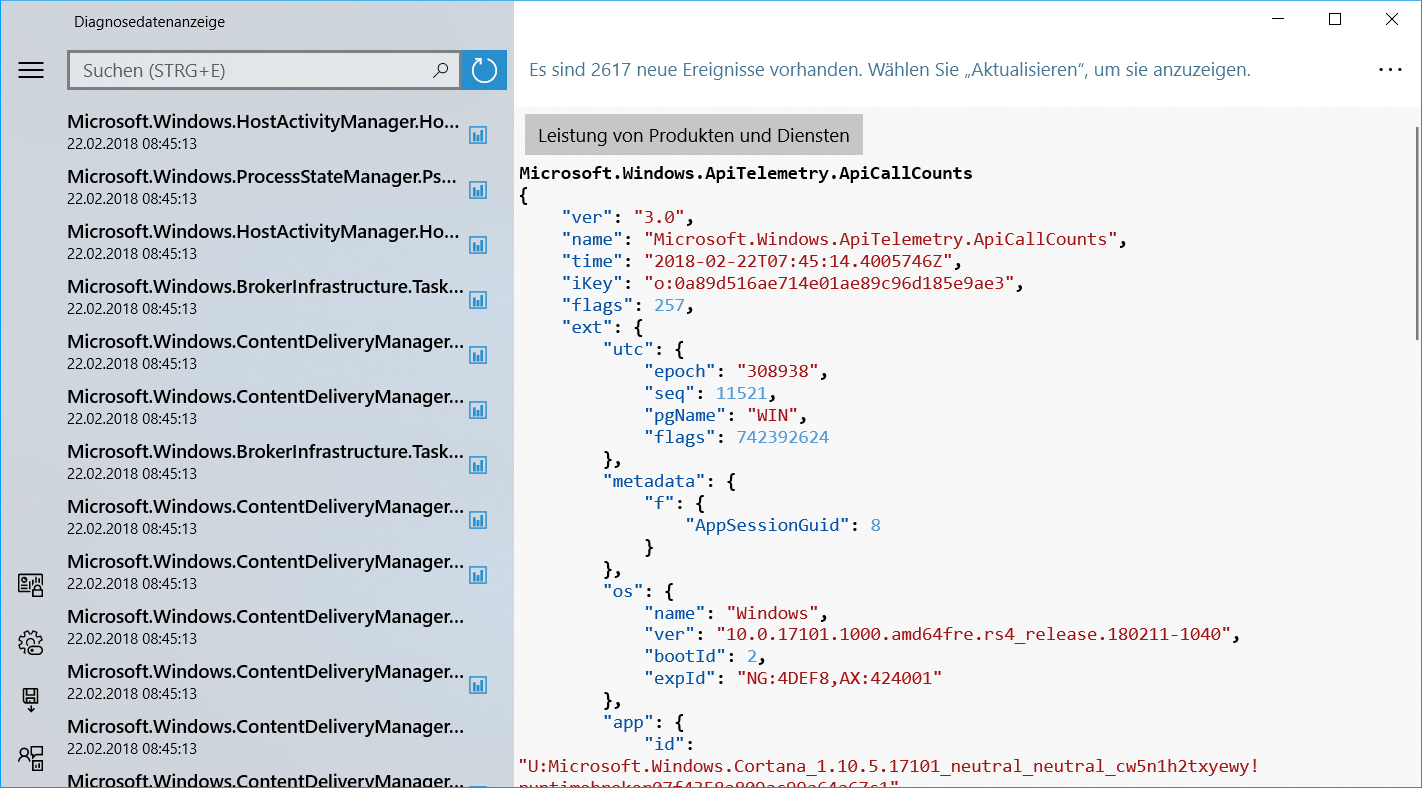The image size is (1422, 788).
Task: Click the "os" key in the JSON
Action: (622, 591)
